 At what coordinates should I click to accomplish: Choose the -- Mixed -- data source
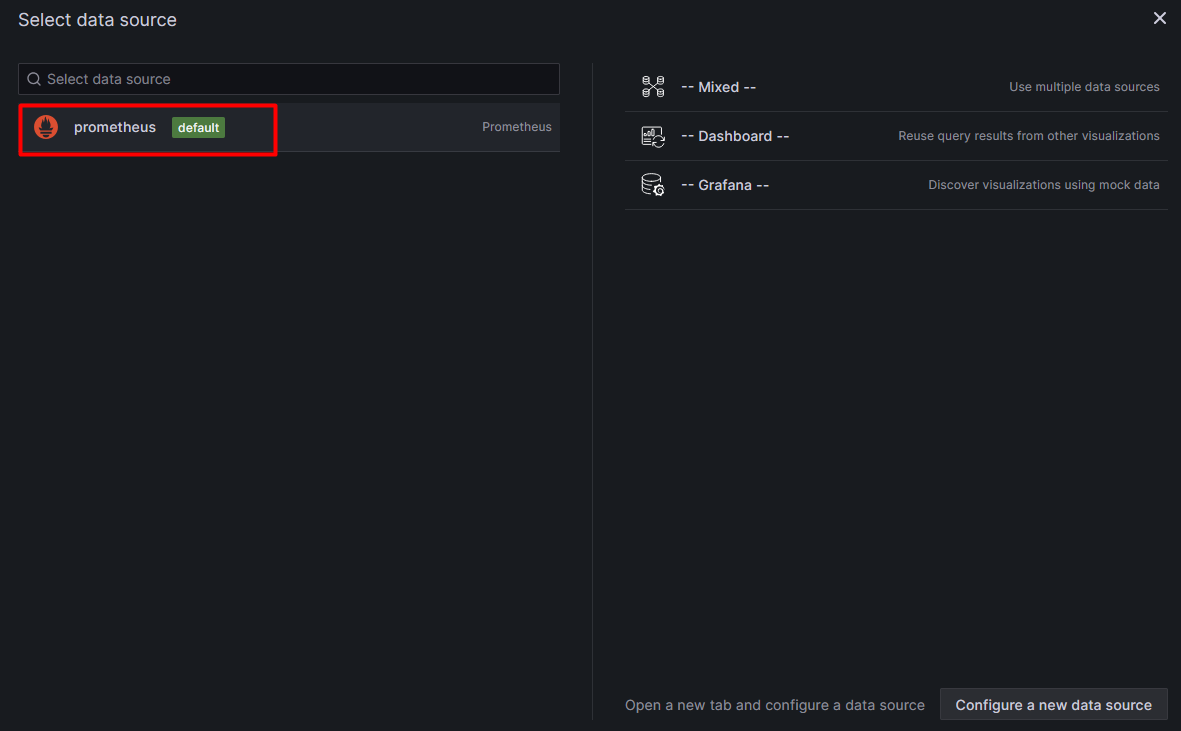click(x=896, y=87)
